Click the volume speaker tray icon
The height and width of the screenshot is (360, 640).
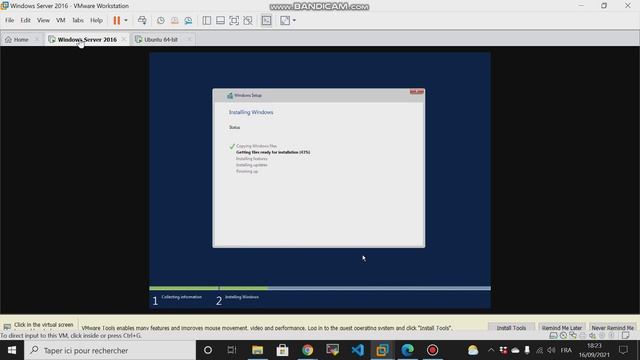tap(551, 350)
